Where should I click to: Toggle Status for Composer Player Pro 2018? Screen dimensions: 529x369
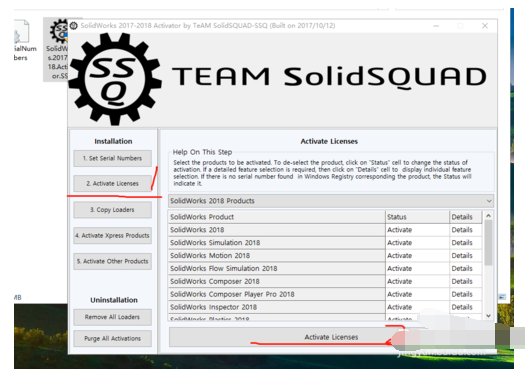click(417, 294)
